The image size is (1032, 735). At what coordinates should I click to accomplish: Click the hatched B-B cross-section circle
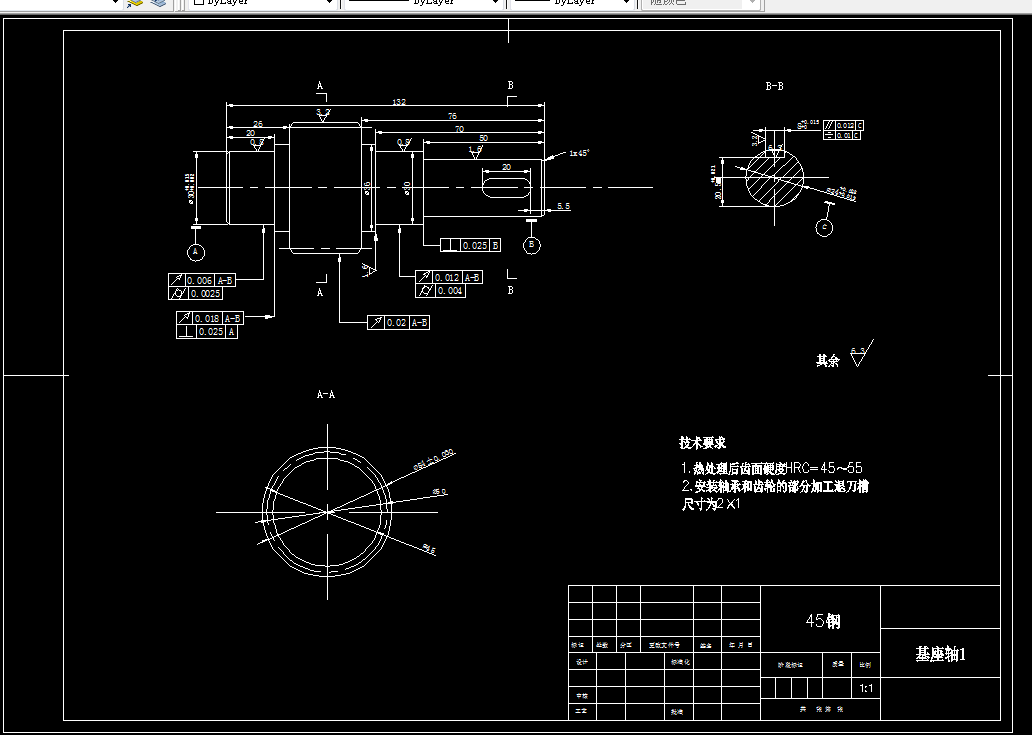775,178
